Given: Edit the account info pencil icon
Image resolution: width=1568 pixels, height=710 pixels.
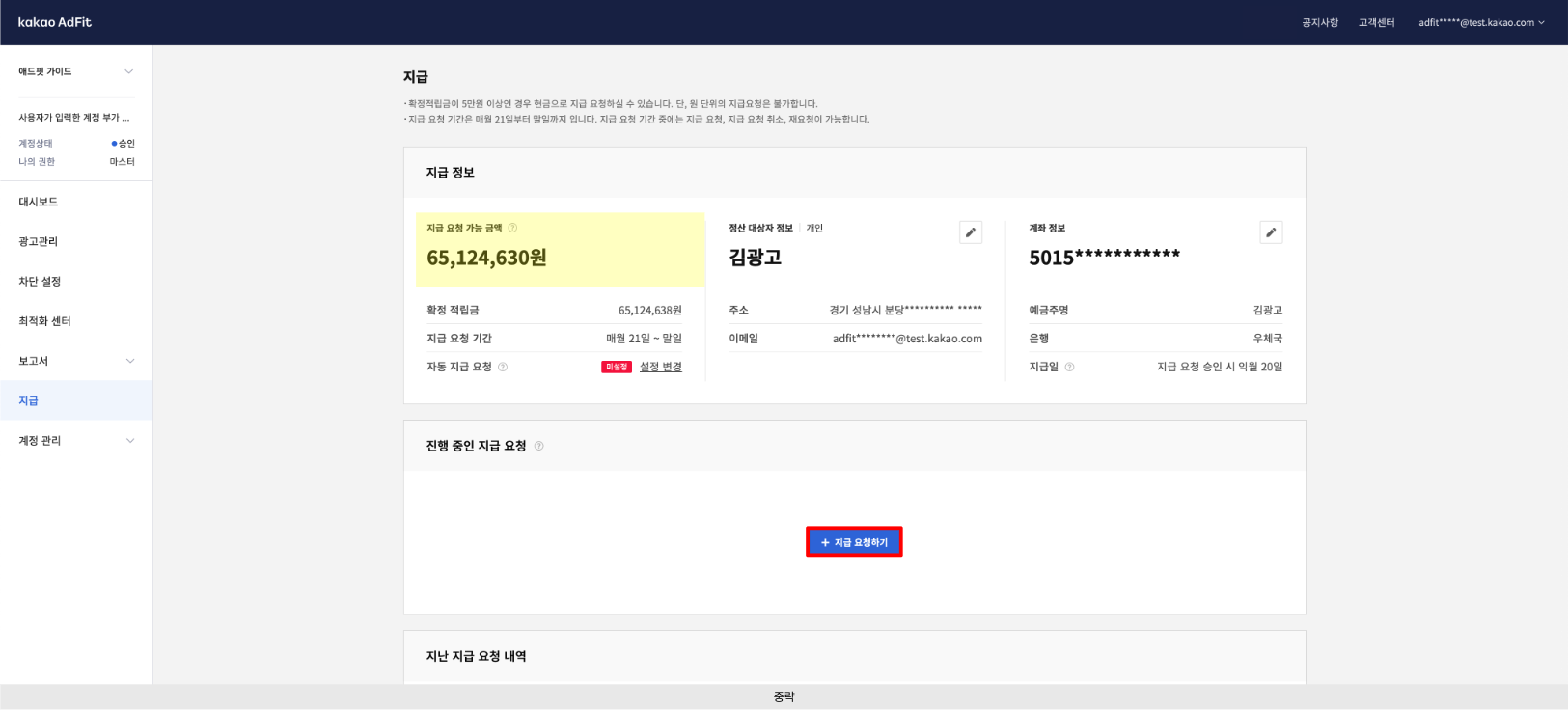Looking at the screenshot, I should click(x=1271, y=232).
